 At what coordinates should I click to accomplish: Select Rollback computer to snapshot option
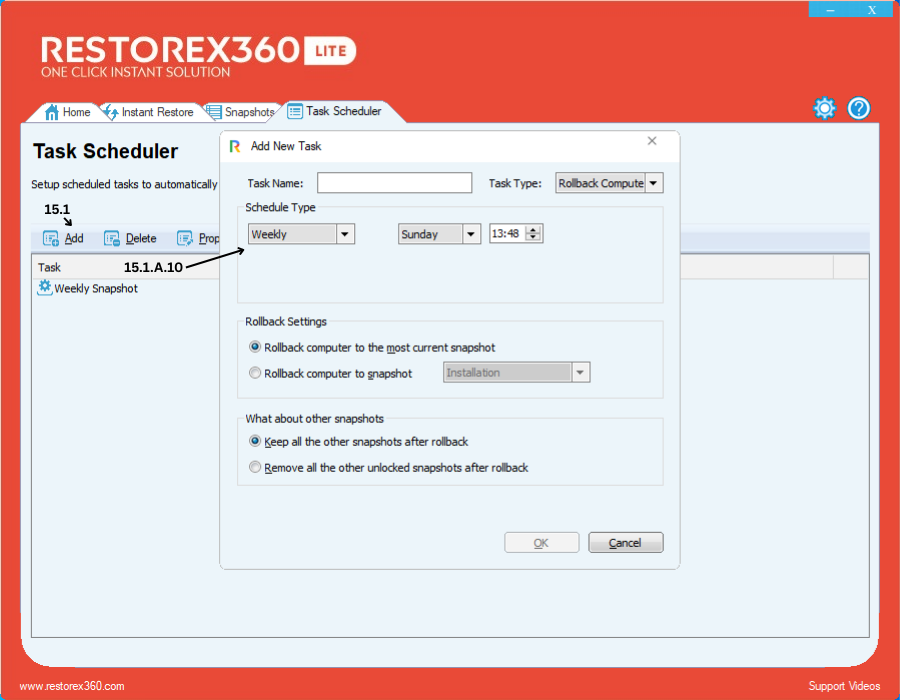click(256, 373)
